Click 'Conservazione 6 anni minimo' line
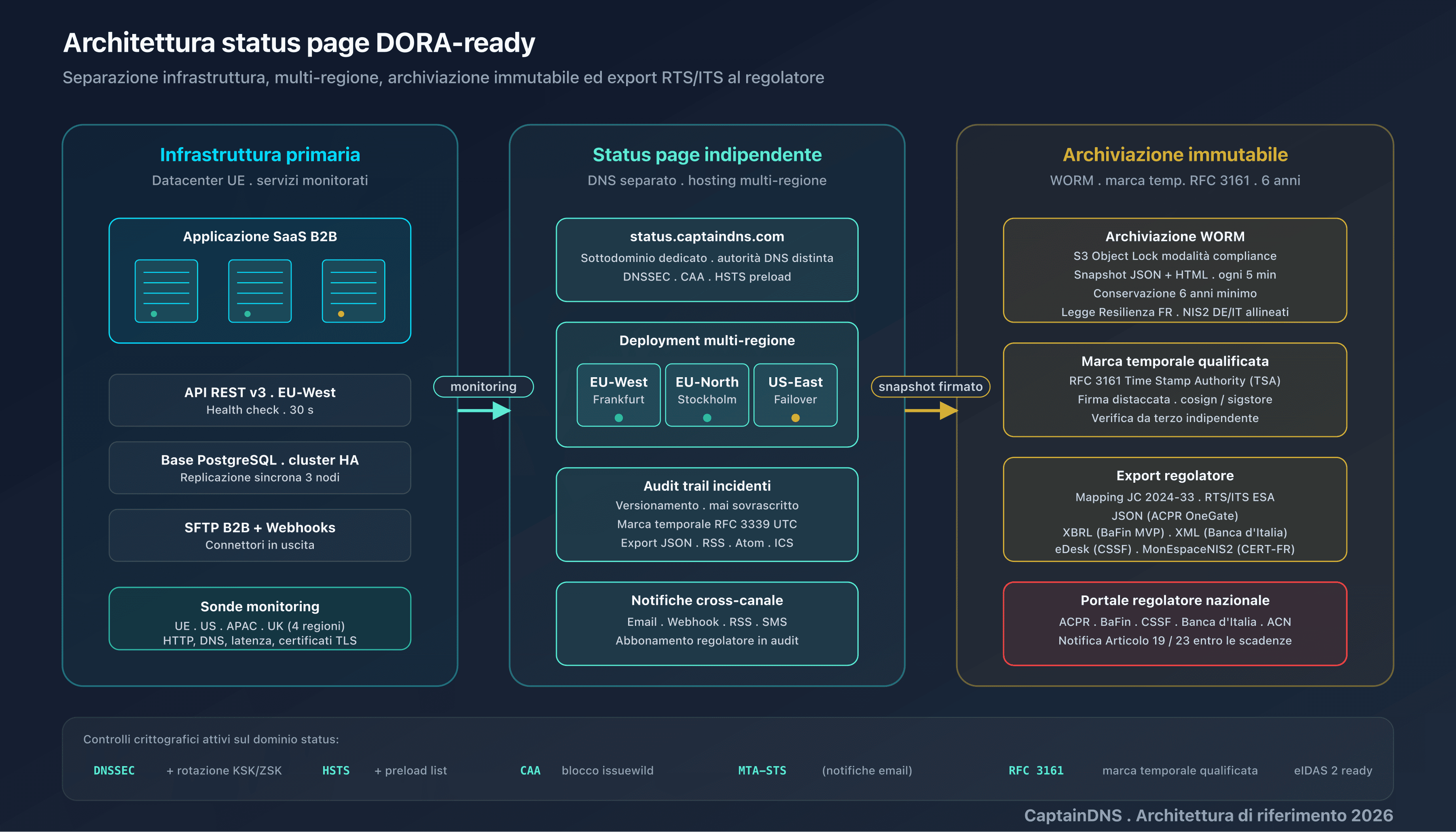 point(1175,293)
